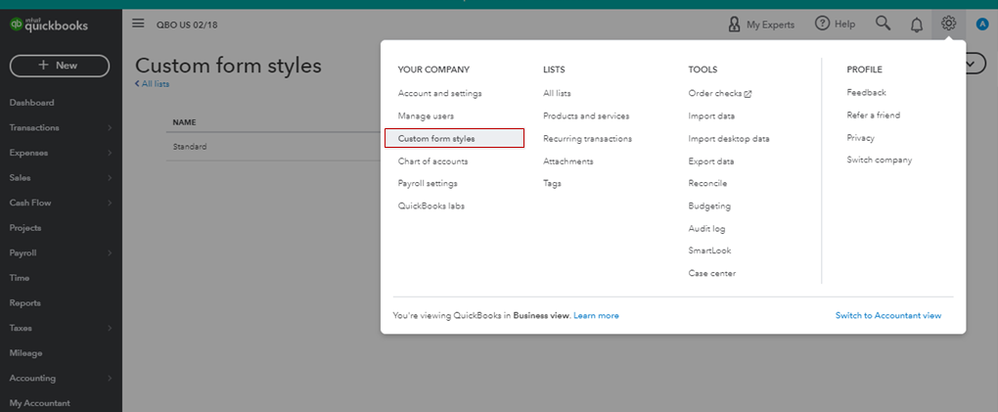Click the New button

(59, 66)
